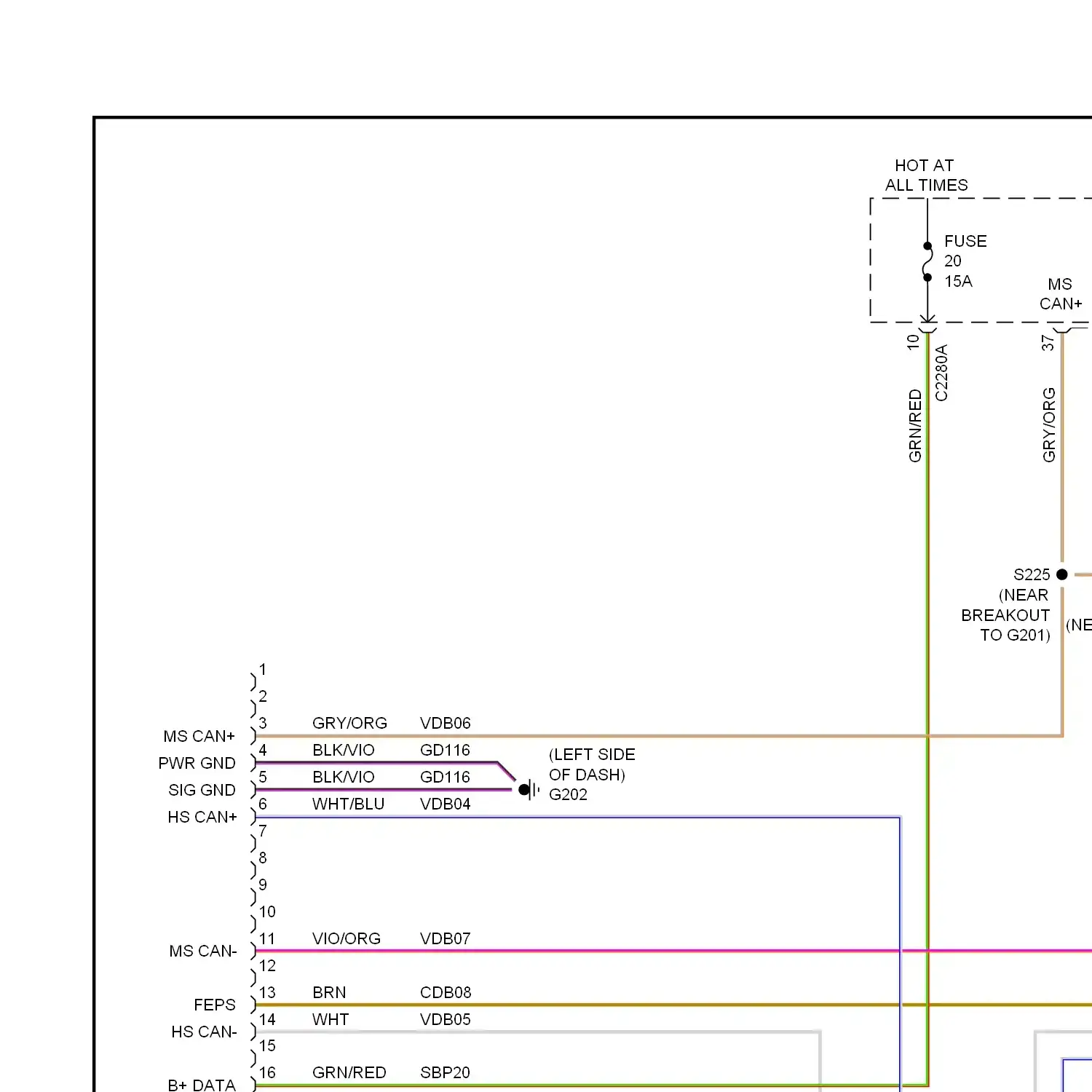Click the BRN wire color label
Viewport: 1092px width, 1092px height.
pos(329,992)
